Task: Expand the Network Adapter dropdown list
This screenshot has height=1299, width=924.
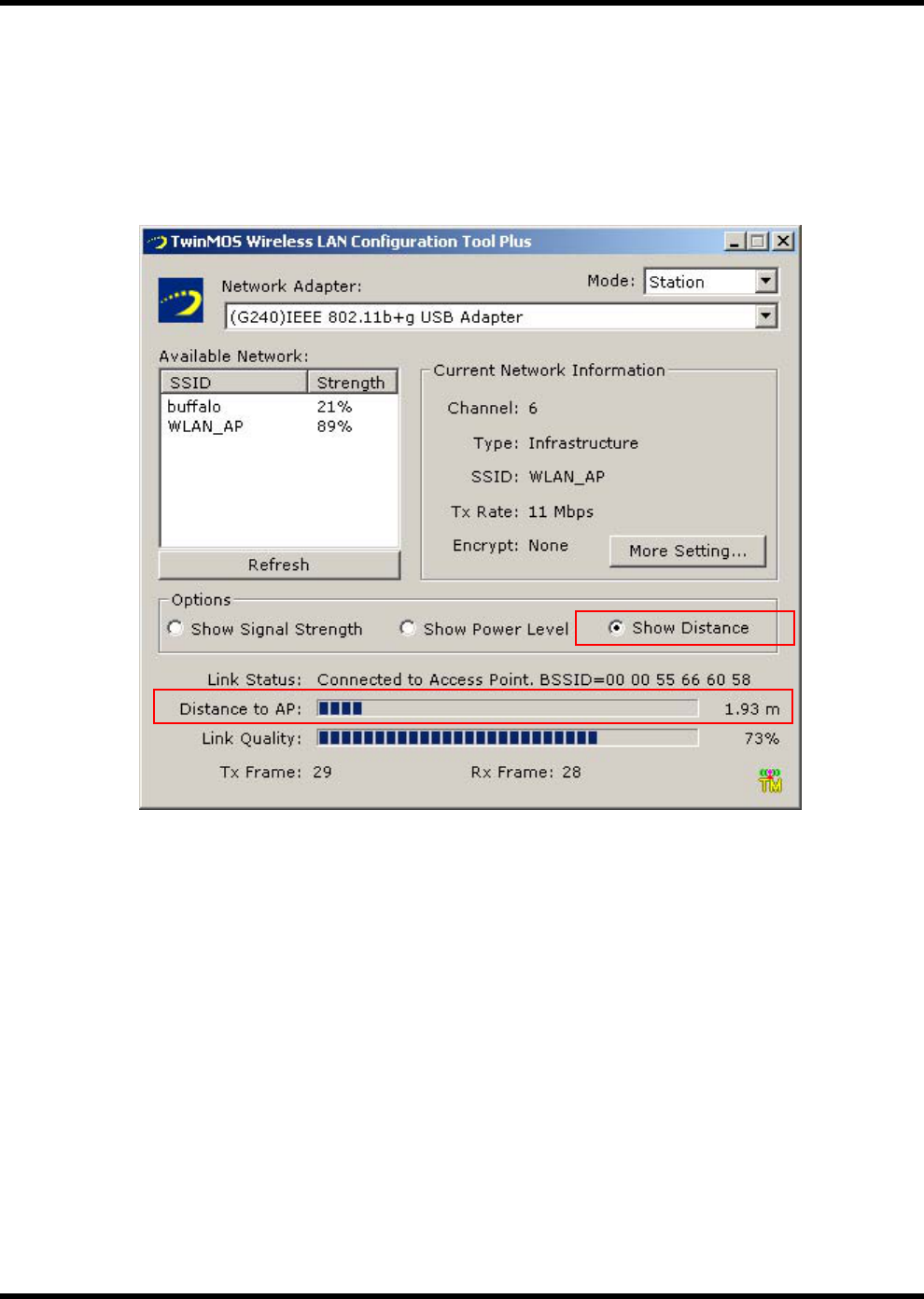Action: pos(766,316)
